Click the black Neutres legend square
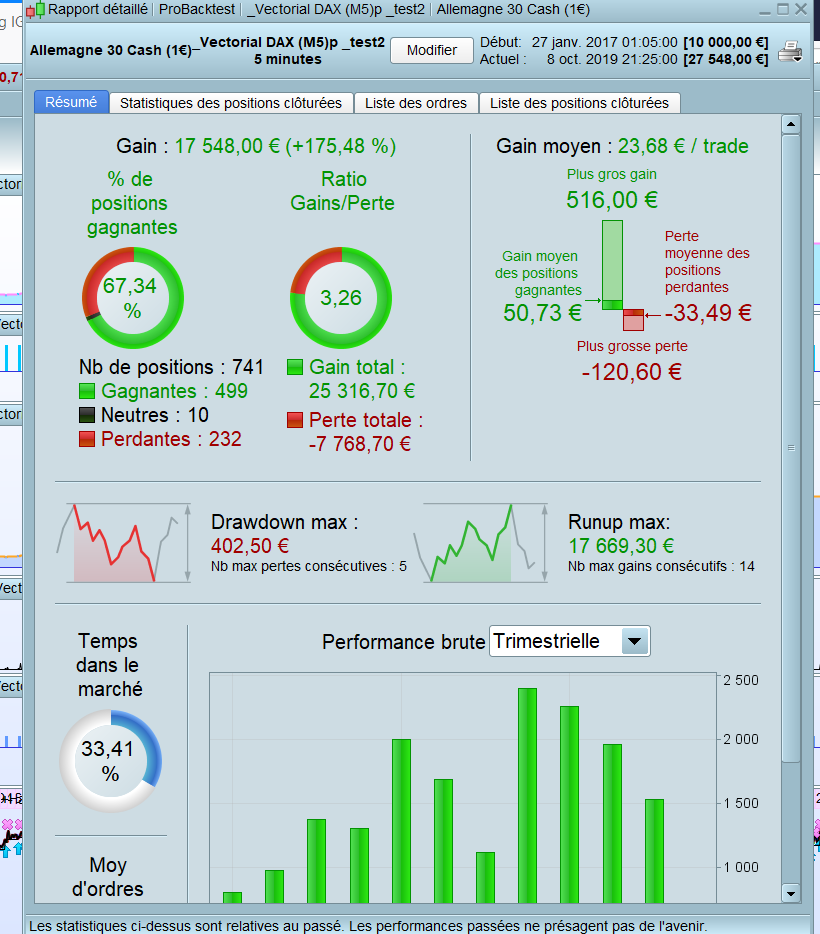The image size is (820, 934). [87, 415]
